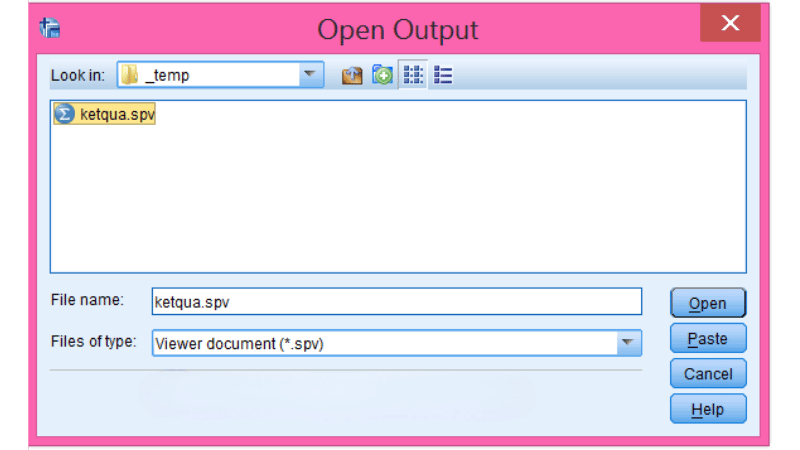This screenshot has width=800, height=450.
Task: Go up one folder level icon
Action: pyautogui.click(x=352, y=76)
